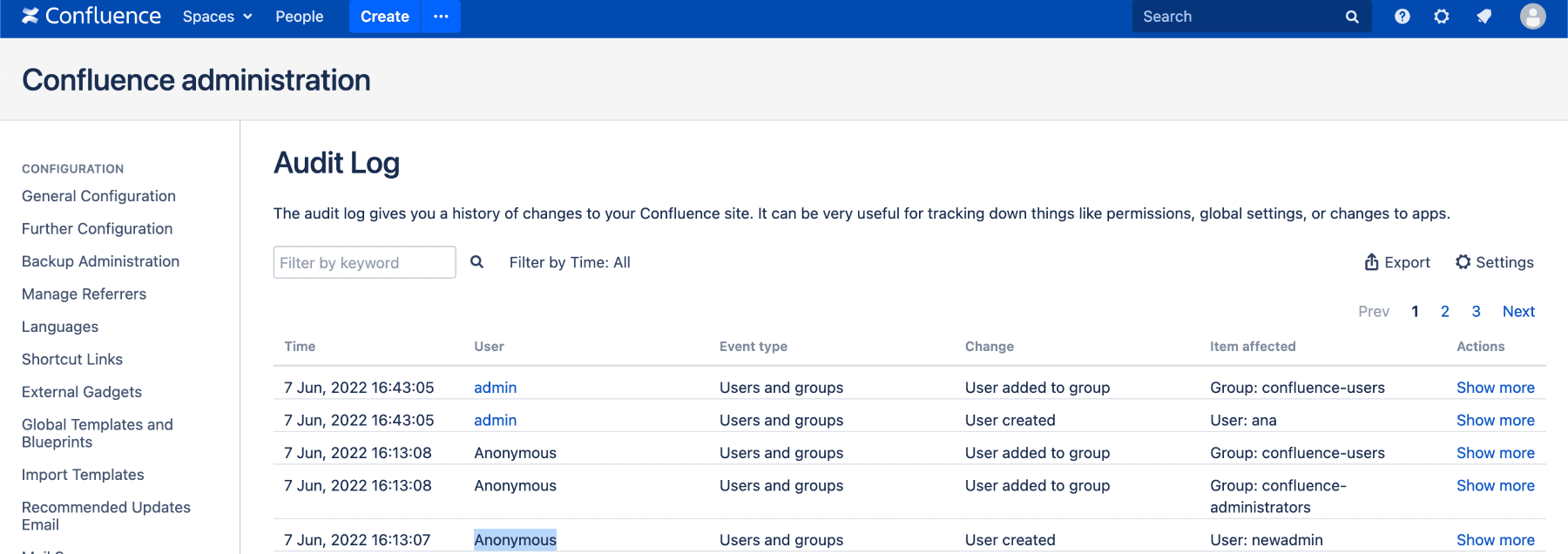Open the Help question mark icon

click(1402, 17)
